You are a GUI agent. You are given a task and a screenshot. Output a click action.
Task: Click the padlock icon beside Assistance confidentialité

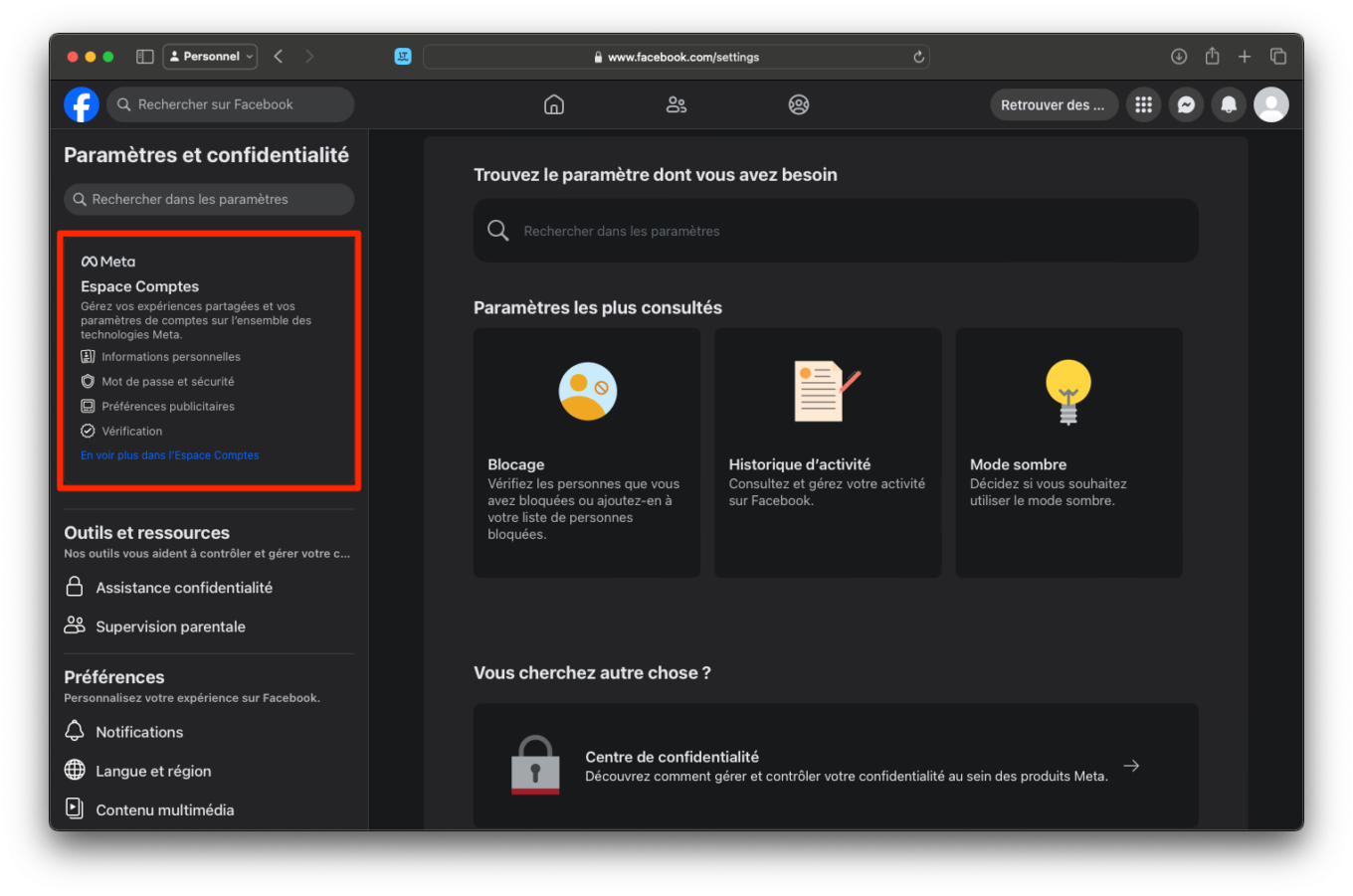tap(75, 587)
